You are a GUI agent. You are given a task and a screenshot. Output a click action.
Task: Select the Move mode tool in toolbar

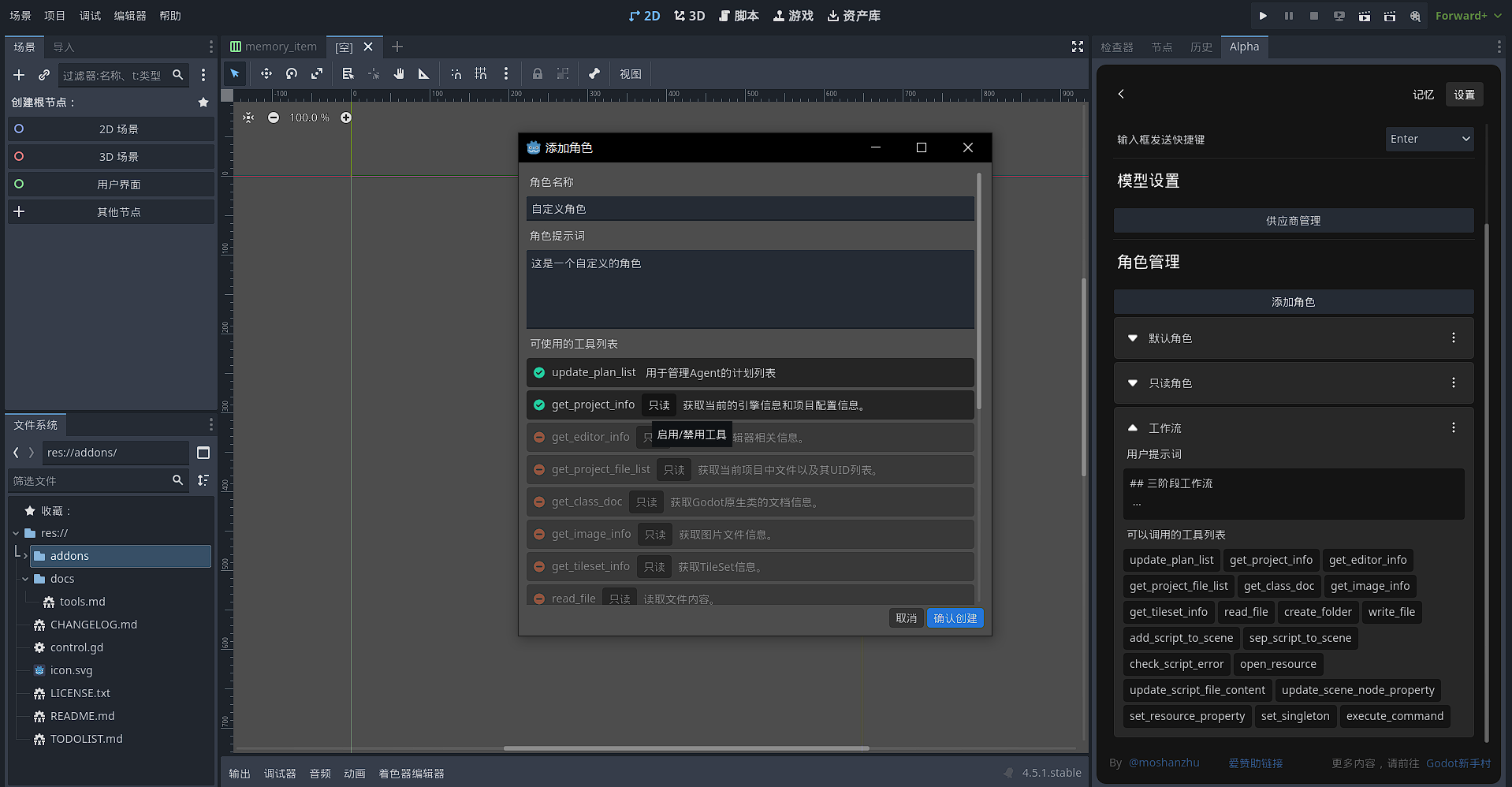click(x=266, y=74)
